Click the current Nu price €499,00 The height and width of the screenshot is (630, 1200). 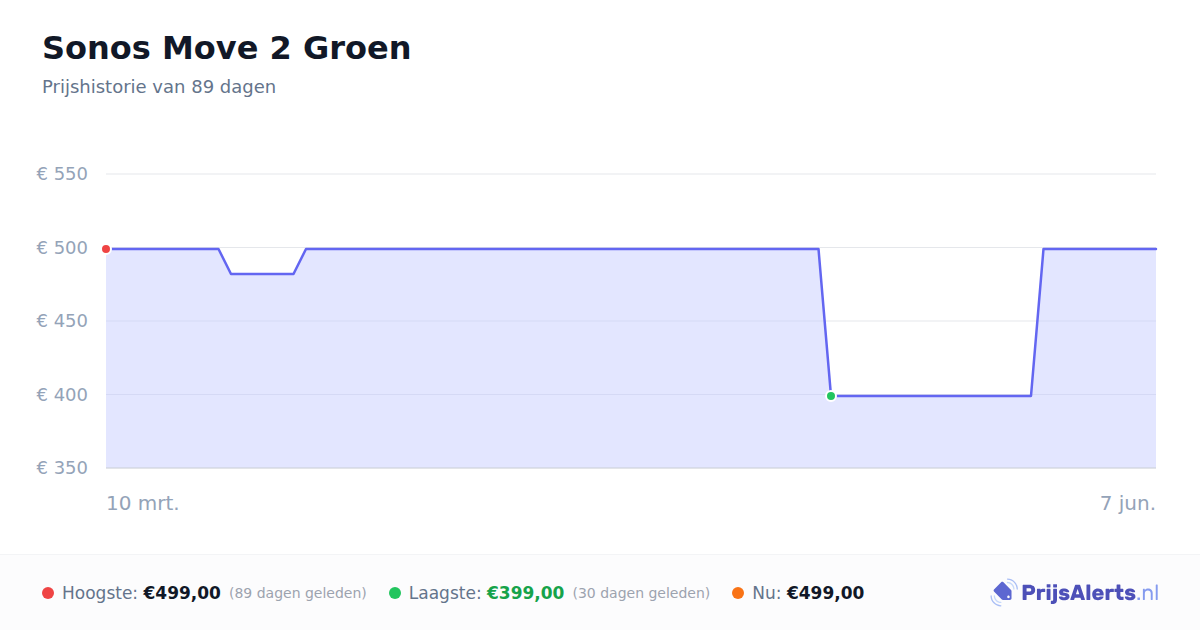point(825,593)
